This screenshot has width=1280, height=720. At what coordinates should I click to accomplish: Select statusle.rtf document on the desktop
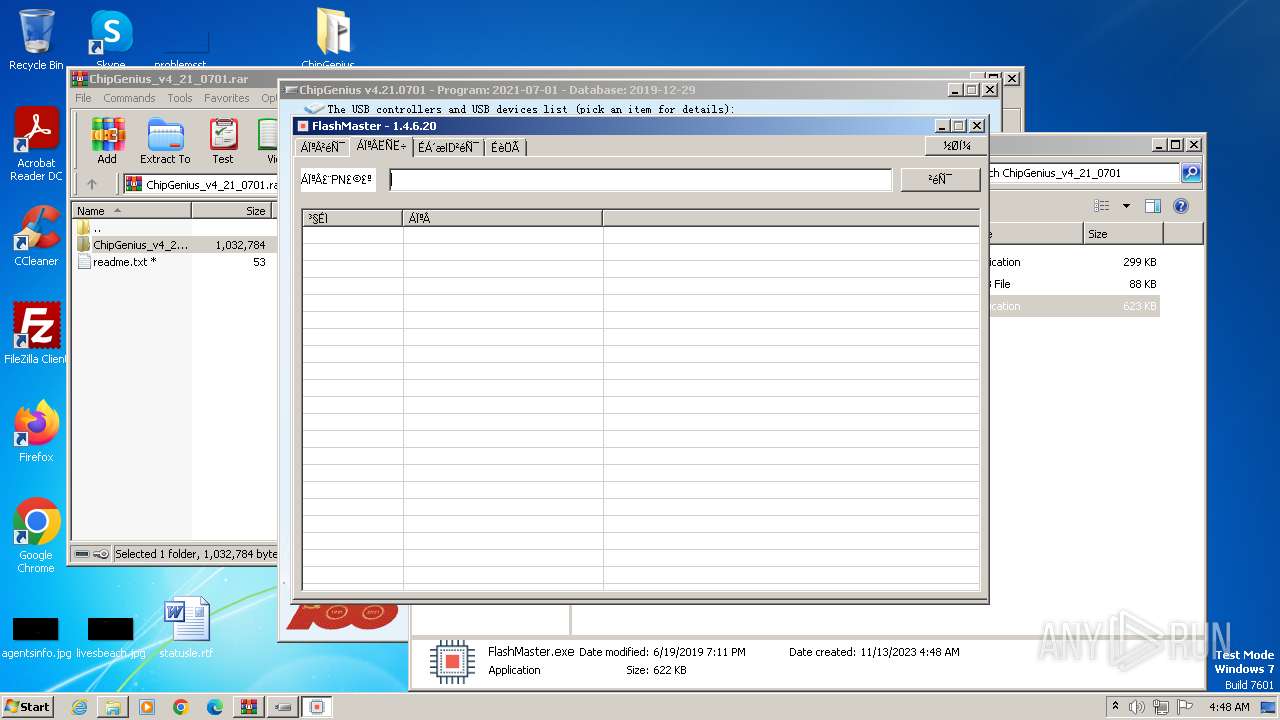click(186, 628)
